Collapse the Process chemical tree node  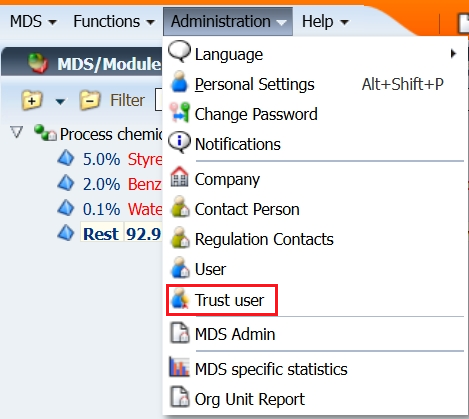[16, 132]
